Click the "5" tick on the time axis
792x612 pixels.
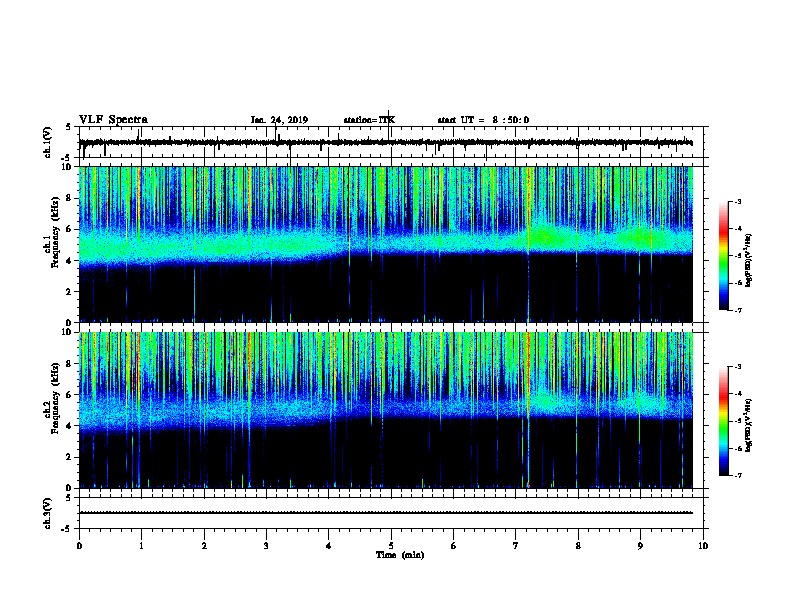click(391, 545)
